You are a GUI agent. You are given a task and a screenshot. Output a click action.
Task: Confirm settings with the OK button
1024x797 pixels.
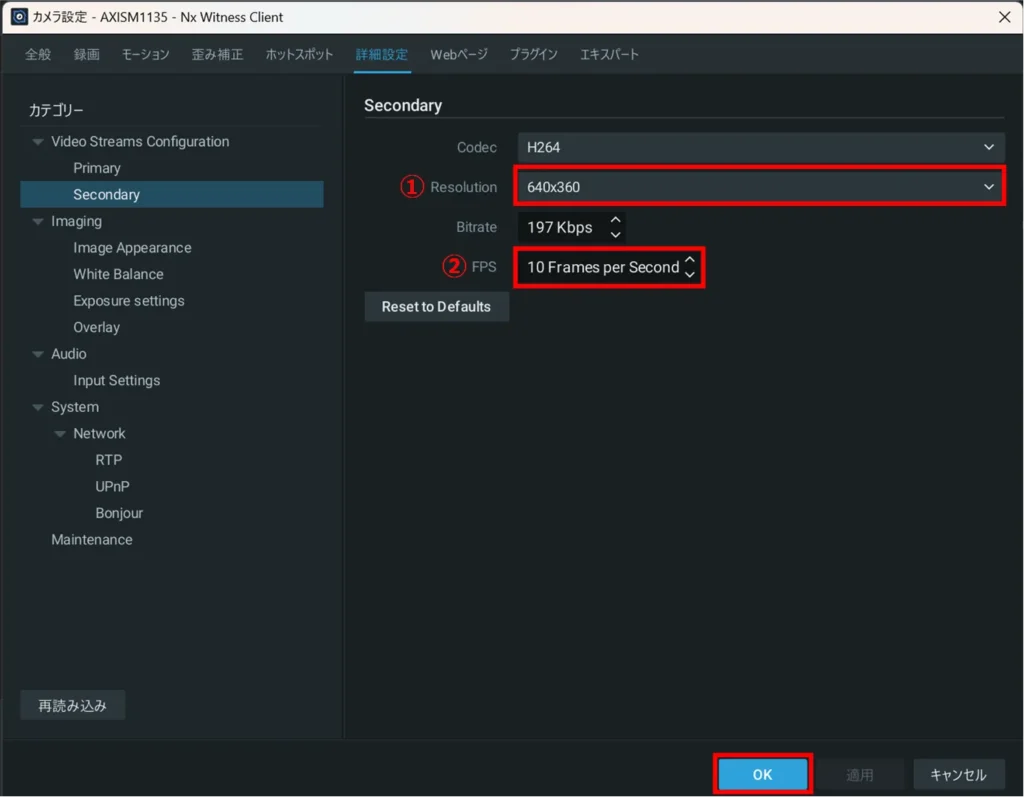tap(762, 775)
